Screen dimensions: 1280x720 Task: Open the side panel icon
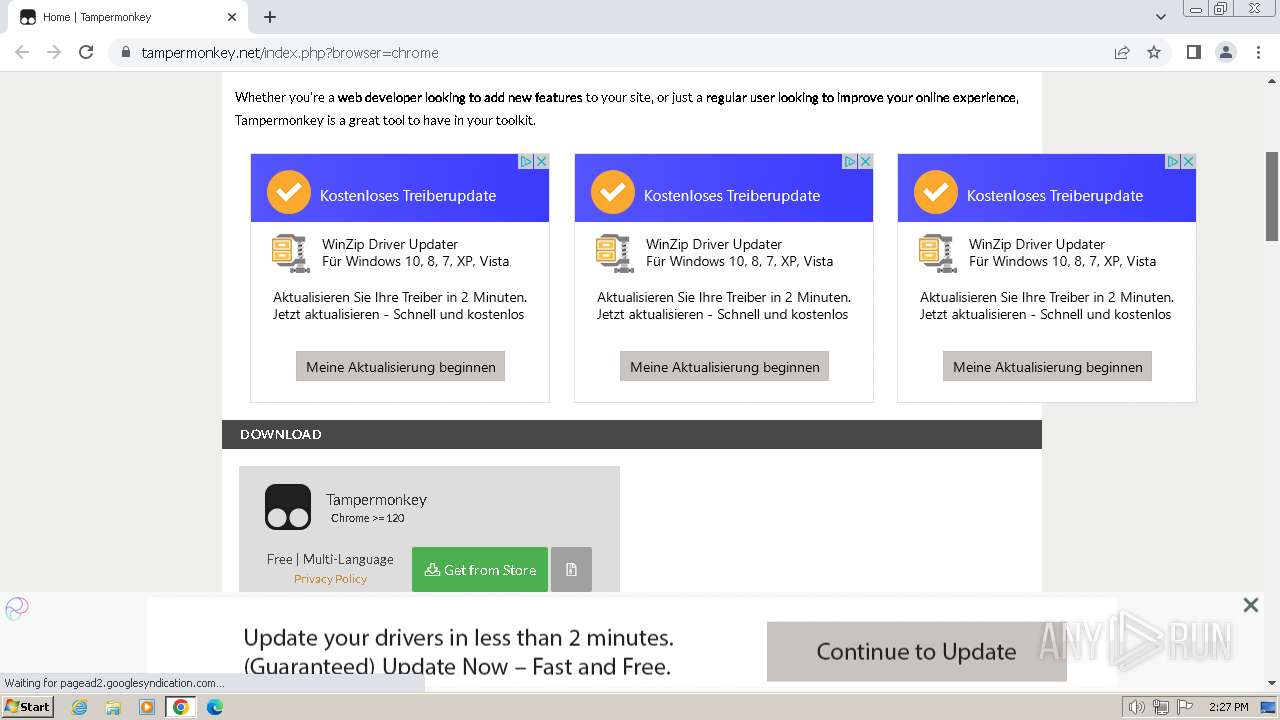(1193, 52)
